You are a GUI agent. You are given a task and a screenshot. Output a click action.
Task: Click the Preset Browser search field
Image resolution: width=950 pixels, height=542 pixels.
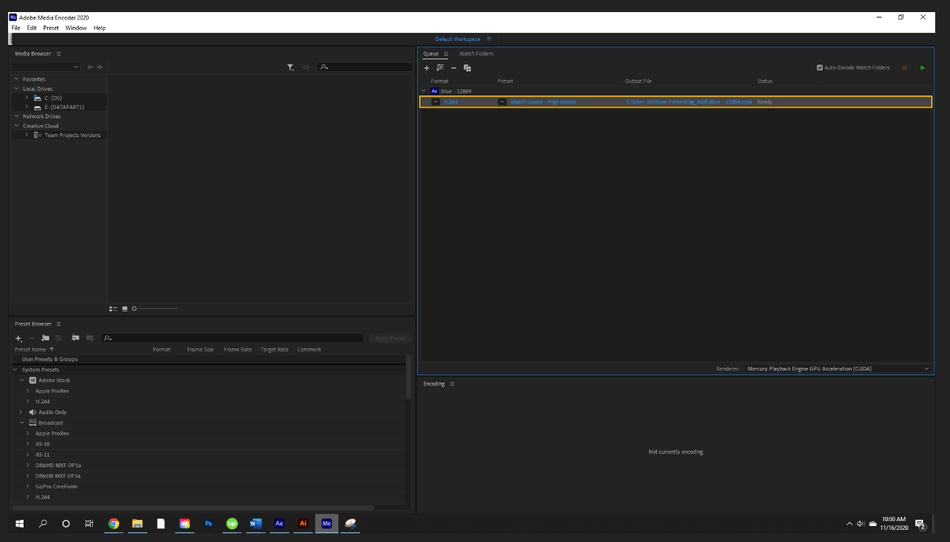tap(233, 338)
